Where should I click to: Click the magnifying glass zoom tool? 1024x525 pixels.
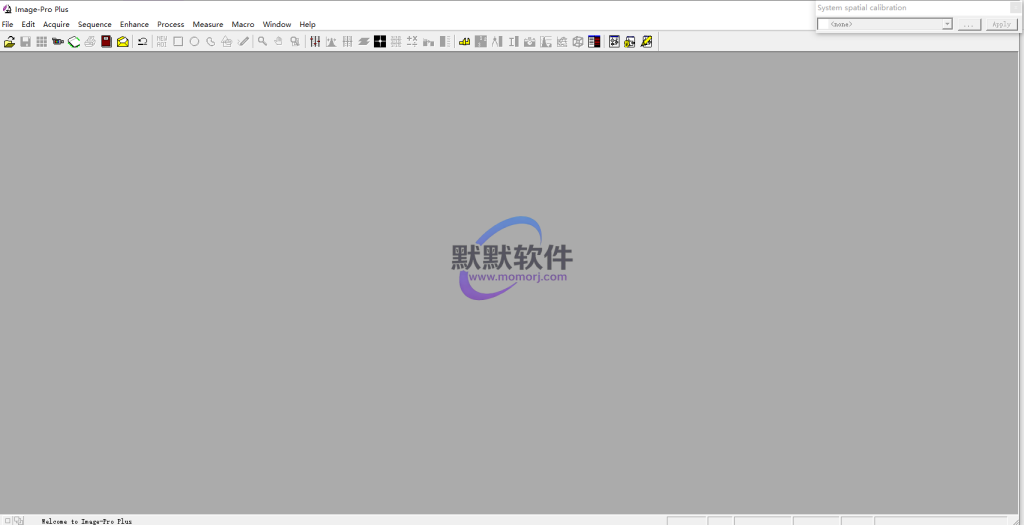coord(262,42)
